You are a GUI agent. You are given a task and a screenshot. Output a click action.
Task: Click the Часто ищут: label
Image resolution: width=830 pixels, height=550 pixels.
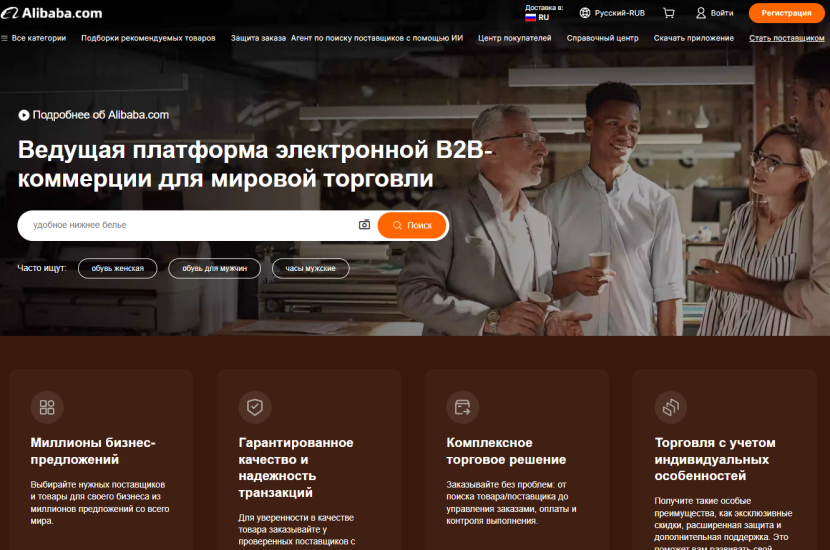(x=42, y=268)
